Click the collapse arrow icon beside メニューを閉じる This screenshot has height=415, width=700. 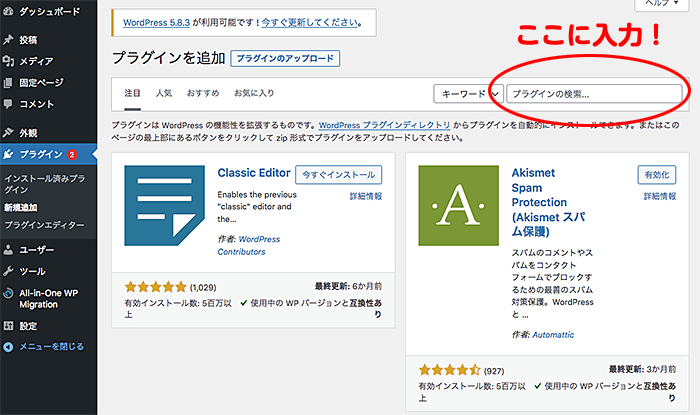pos(8,347)
